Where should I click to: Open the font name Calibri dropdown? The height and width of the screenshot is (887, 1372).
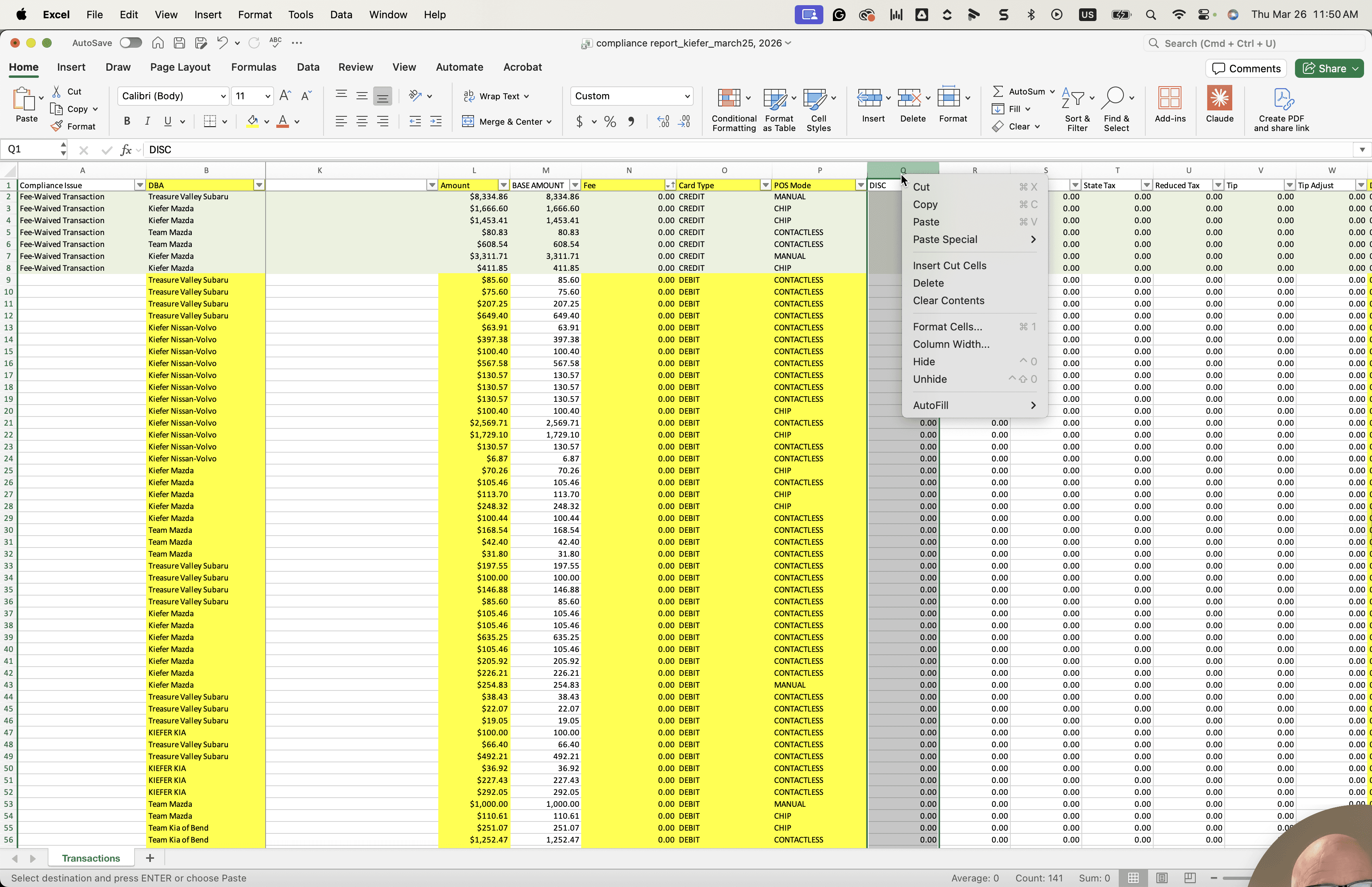[224, 96]
